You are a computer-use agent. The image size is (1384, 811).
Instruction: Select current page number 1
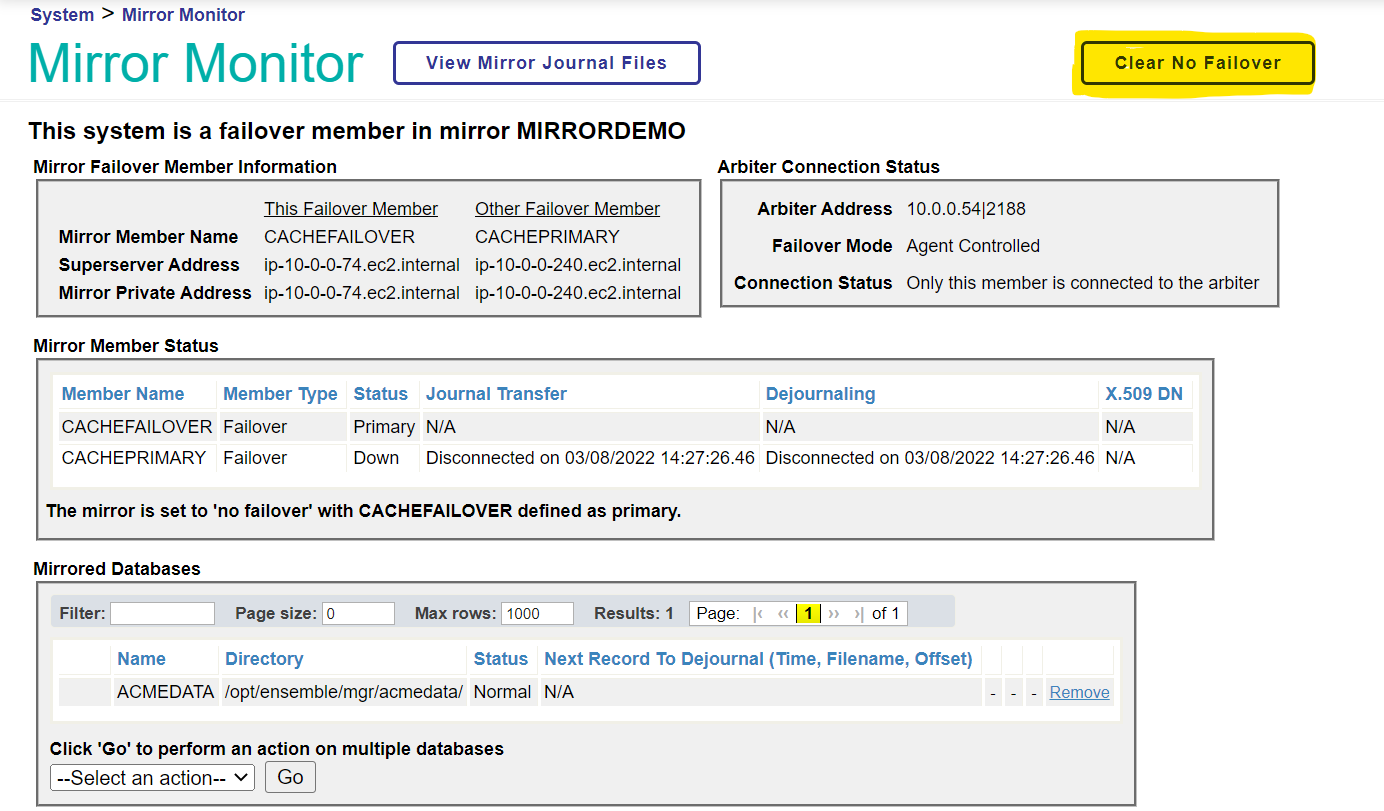[x=808, y=613]
